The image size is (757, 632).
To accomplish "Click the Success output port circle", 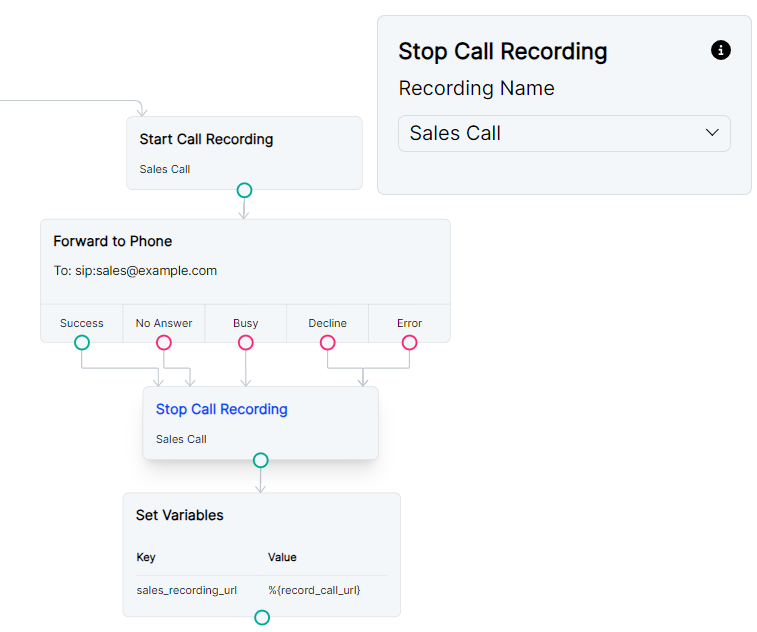I will (x=82, y=342).
